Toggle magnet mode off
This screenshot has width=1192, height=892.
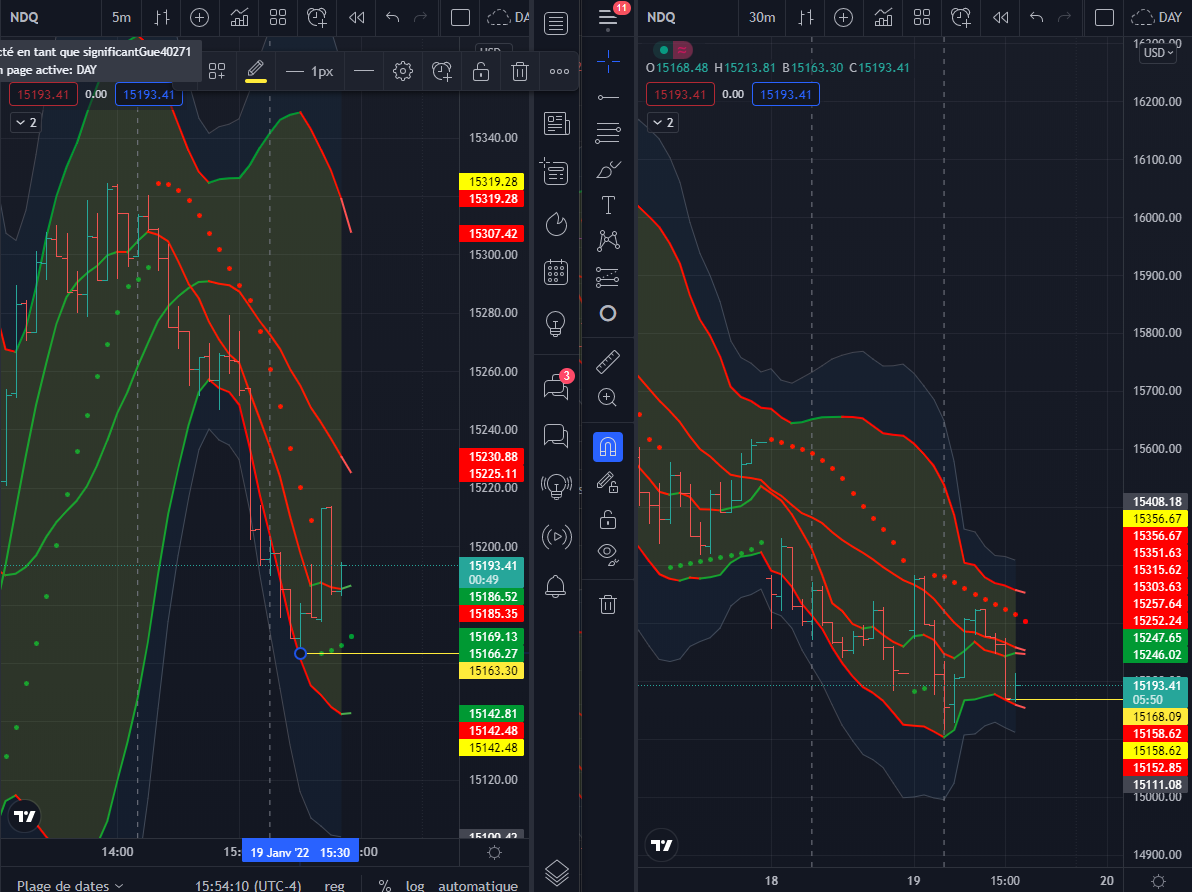(607, 446)
